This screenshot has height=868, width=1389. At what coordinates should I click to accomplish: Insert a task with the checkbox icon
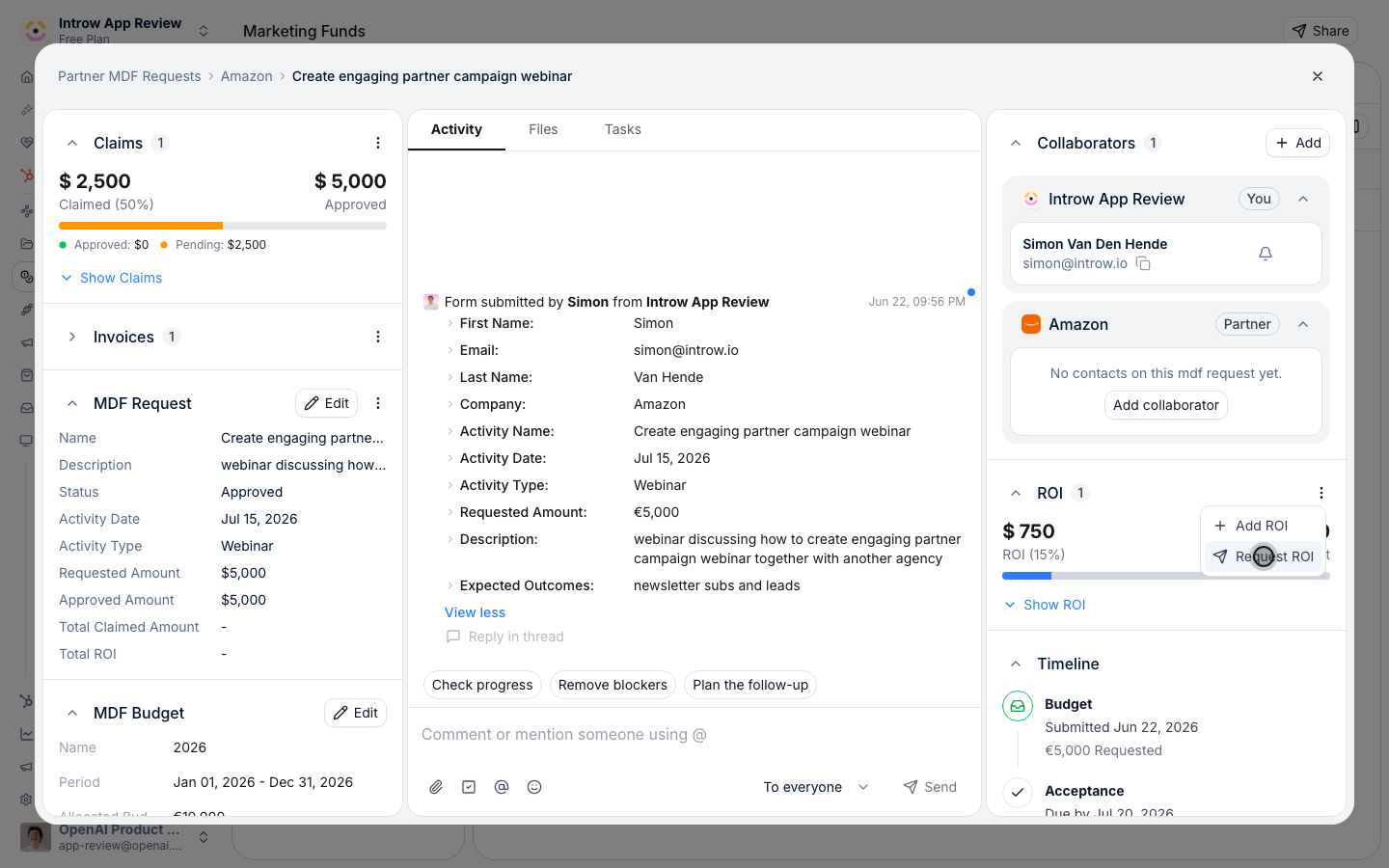[469, 787]
